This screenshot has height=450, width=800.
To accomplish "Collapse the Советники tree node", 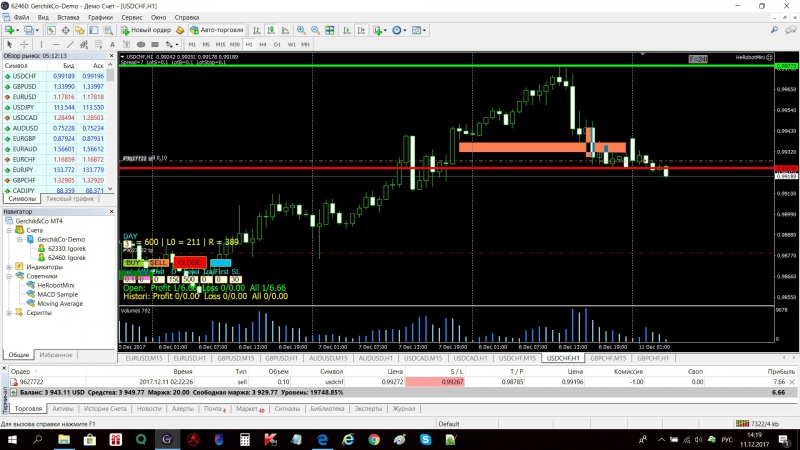I will coord(9,276).
